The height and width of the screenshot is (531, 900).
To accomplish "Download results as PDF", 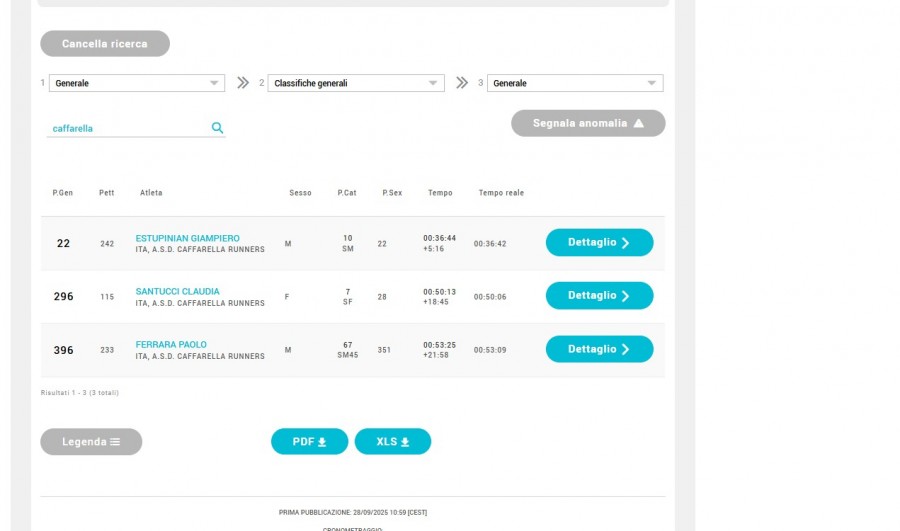I will (x=309, y=441).
